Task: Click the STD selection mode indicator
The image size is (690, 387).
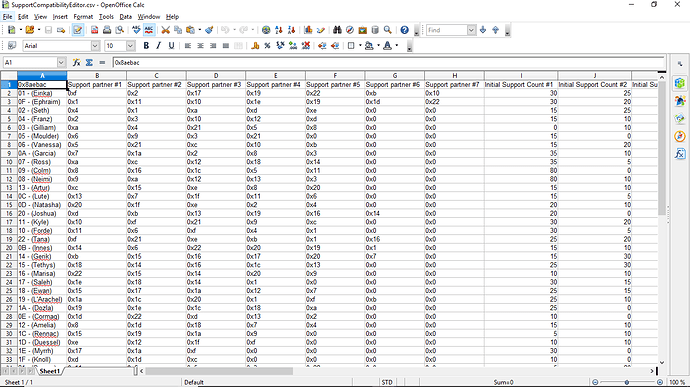Action: 387,382
